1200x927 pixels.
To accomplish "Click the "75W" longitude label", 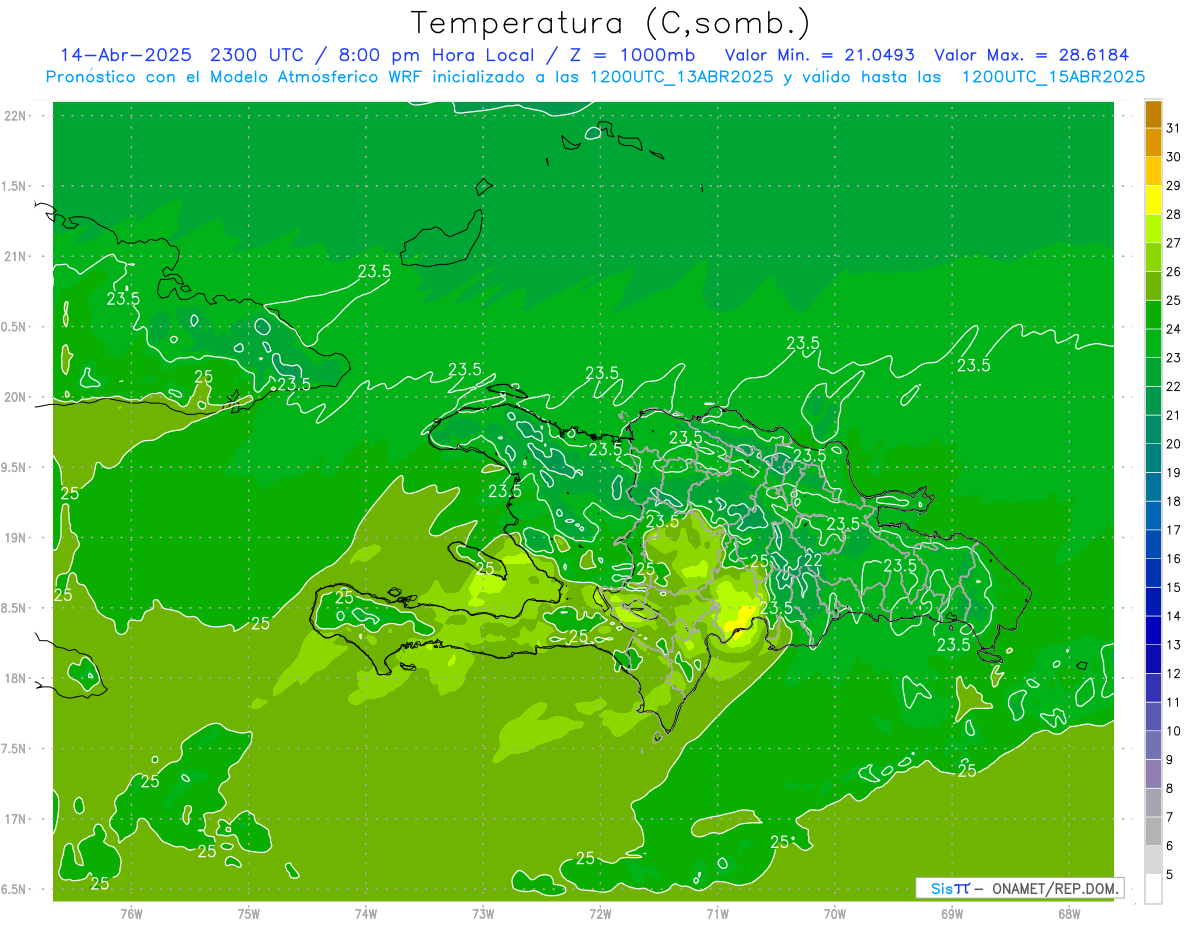I will coord(249,913).
